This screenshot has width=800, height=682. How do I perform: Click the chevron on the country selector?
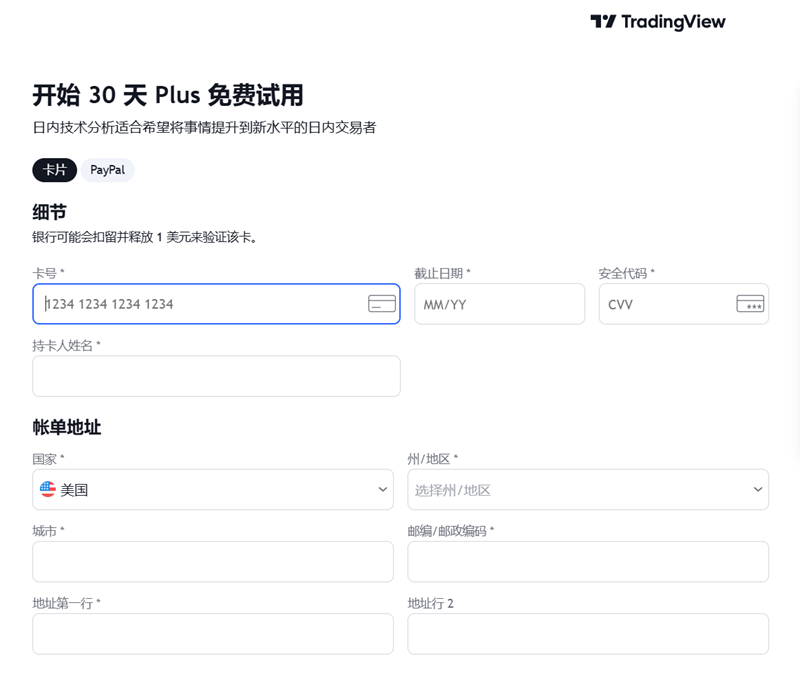[x=382, y=490]
